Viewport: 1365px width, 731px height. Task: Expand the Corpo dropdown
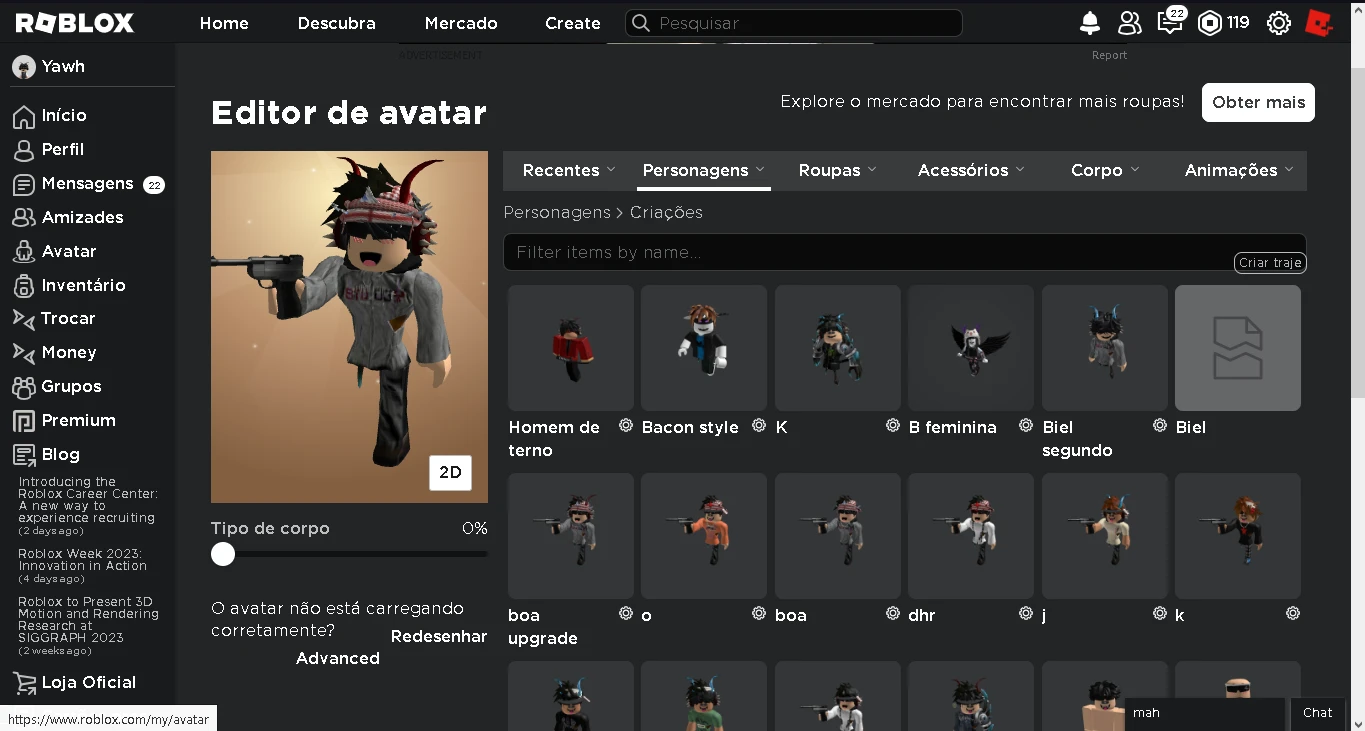click(1105, 170)
